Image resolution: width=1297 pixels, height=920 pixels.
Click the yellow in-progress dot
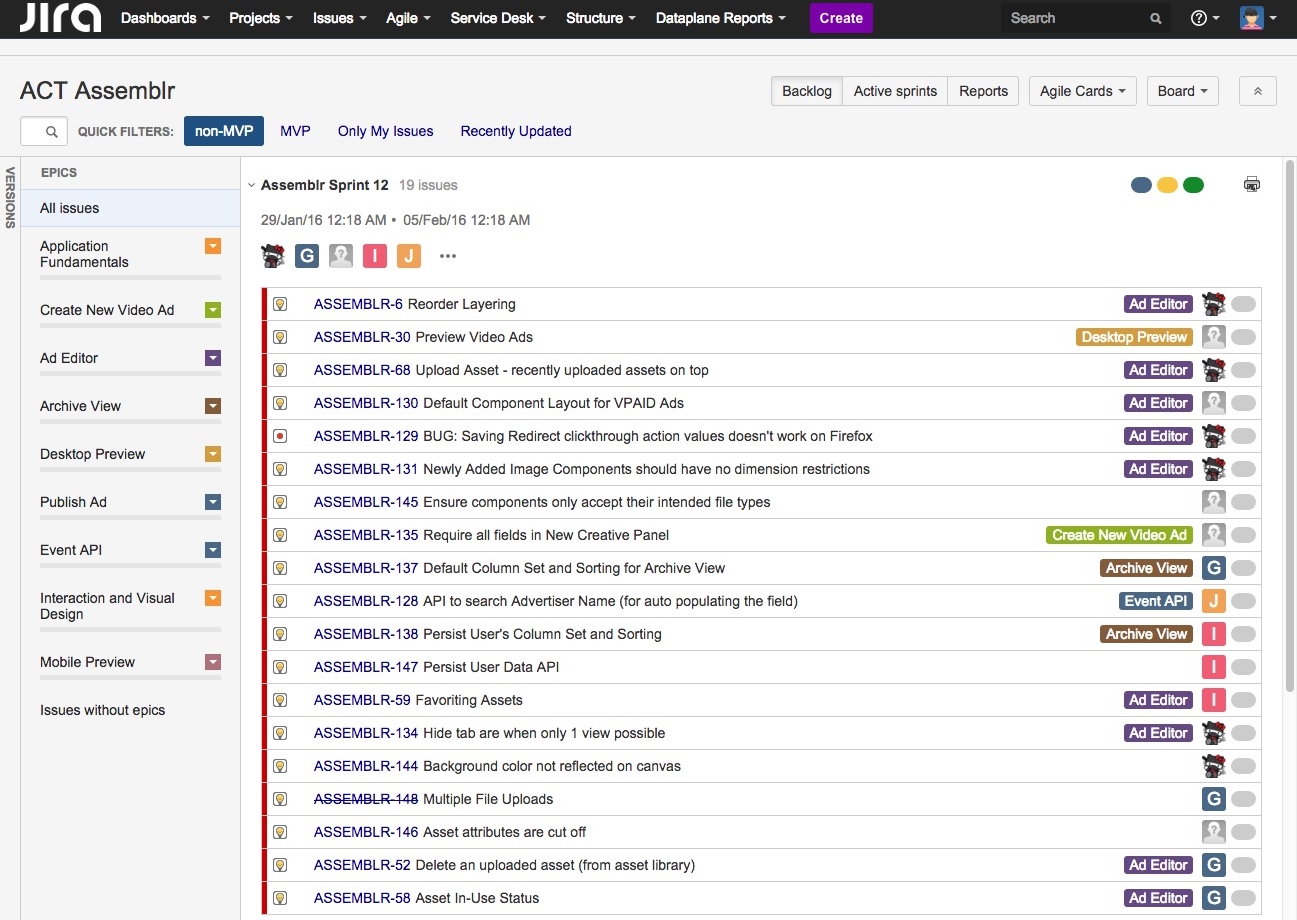point(1167,185)
